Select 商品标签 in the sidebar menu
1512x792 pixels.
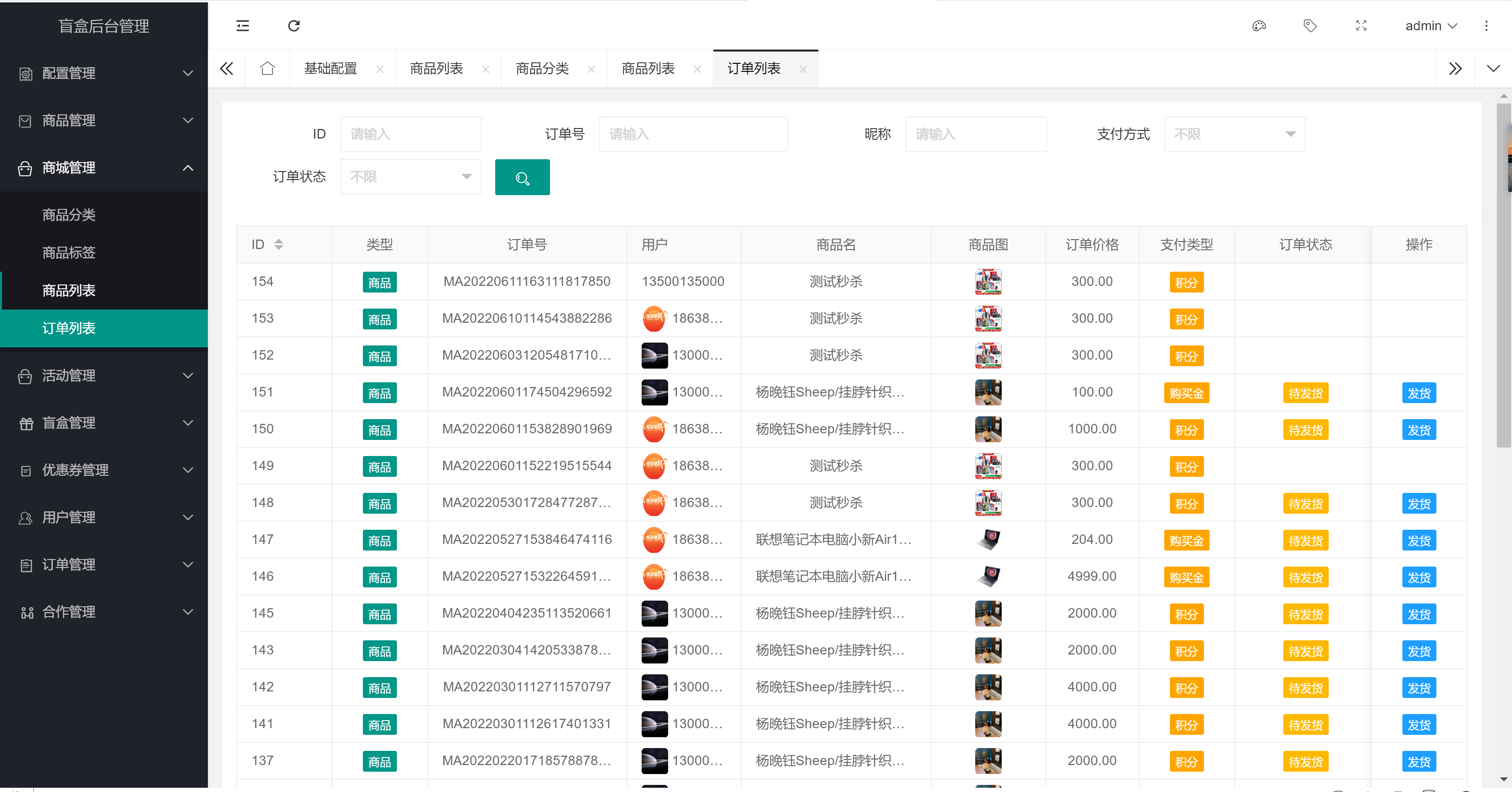tap(69, 252)
